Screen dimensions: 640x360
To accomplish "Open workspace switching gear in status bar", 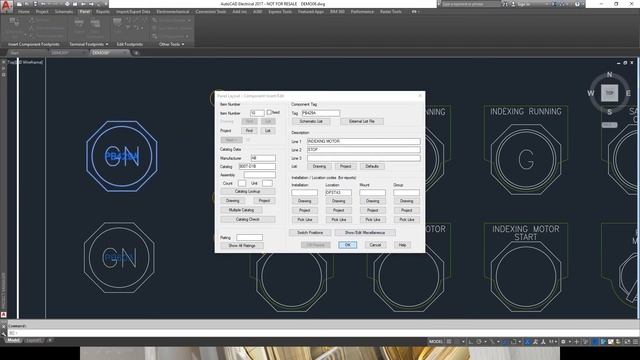I will click(x=563, y=342).
